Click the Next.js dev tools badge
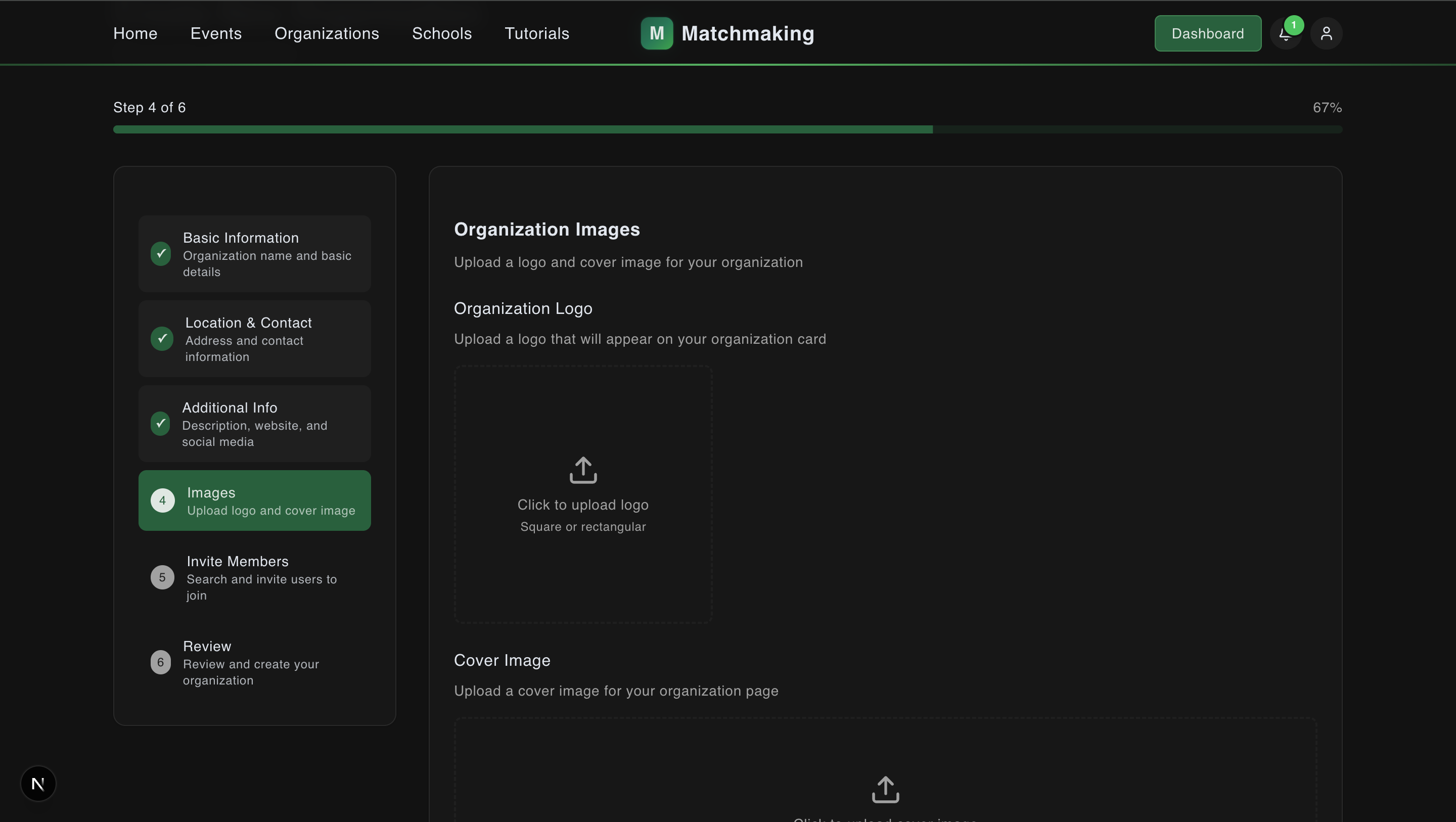 tap(38, 784)
